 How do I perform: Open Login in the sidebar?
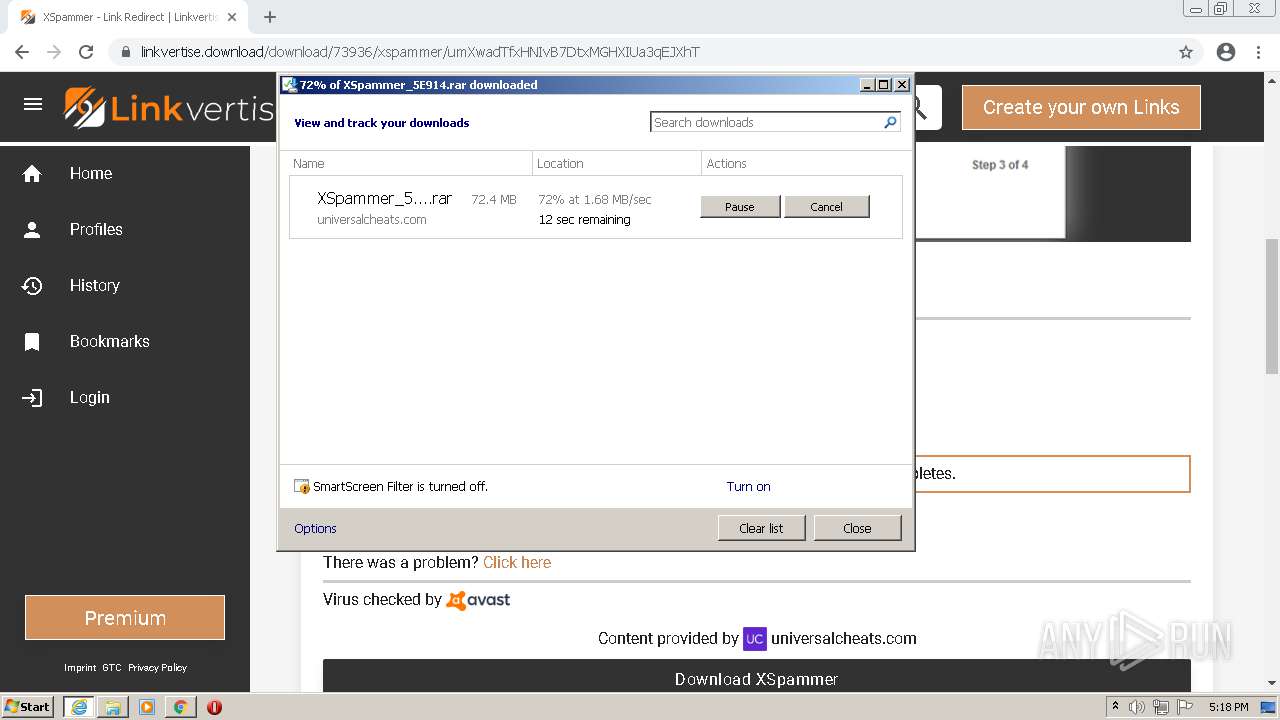89,397
